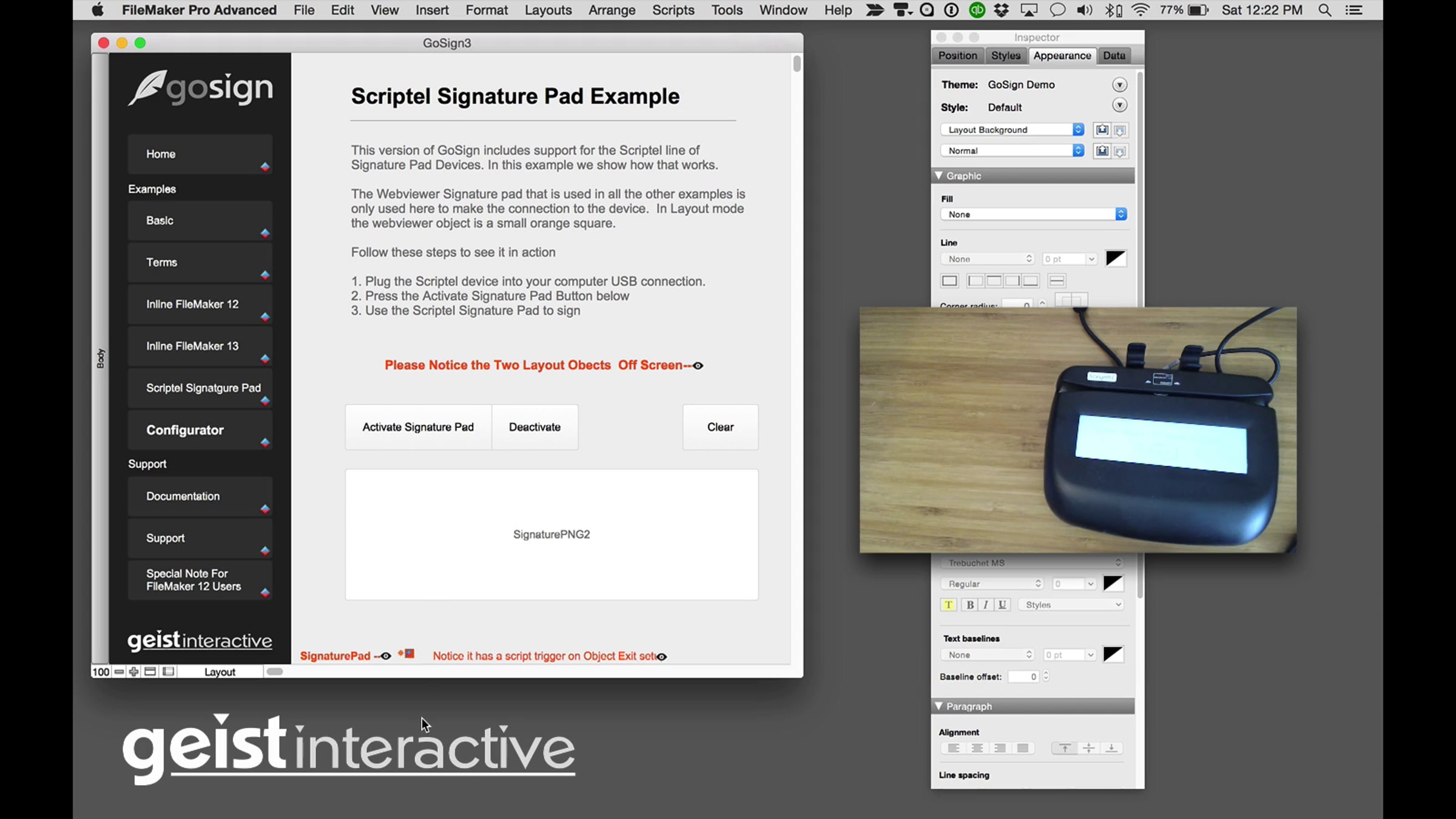Select the SignaturePNG2 container field
1456x819 pixels.
tap(551, 534)
